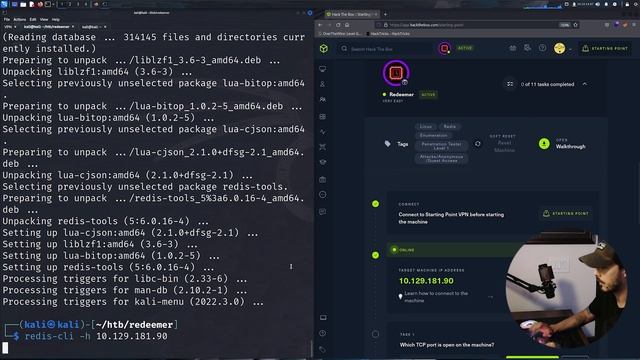The image size is (640, 360).
Task: Open the Kali applications menu icon
Action: tap(4, 4)
